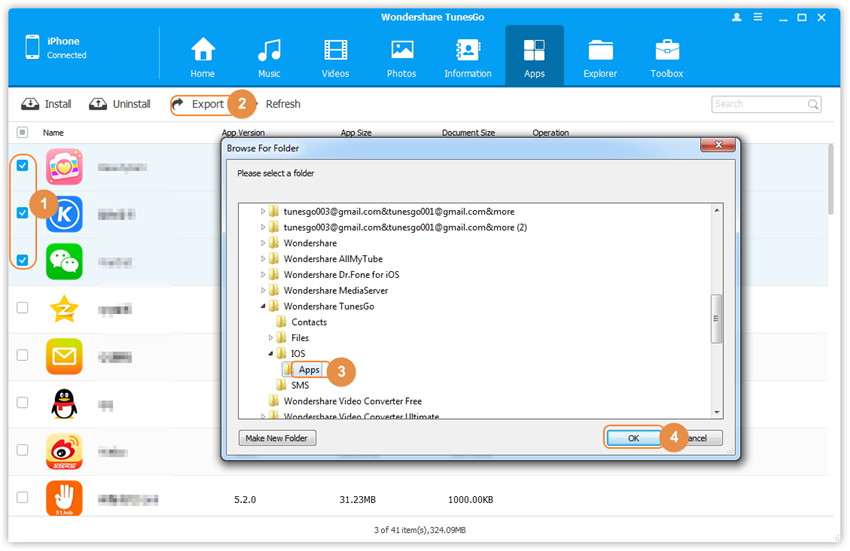Click the Make New Folder button

[x=278, y=438]
